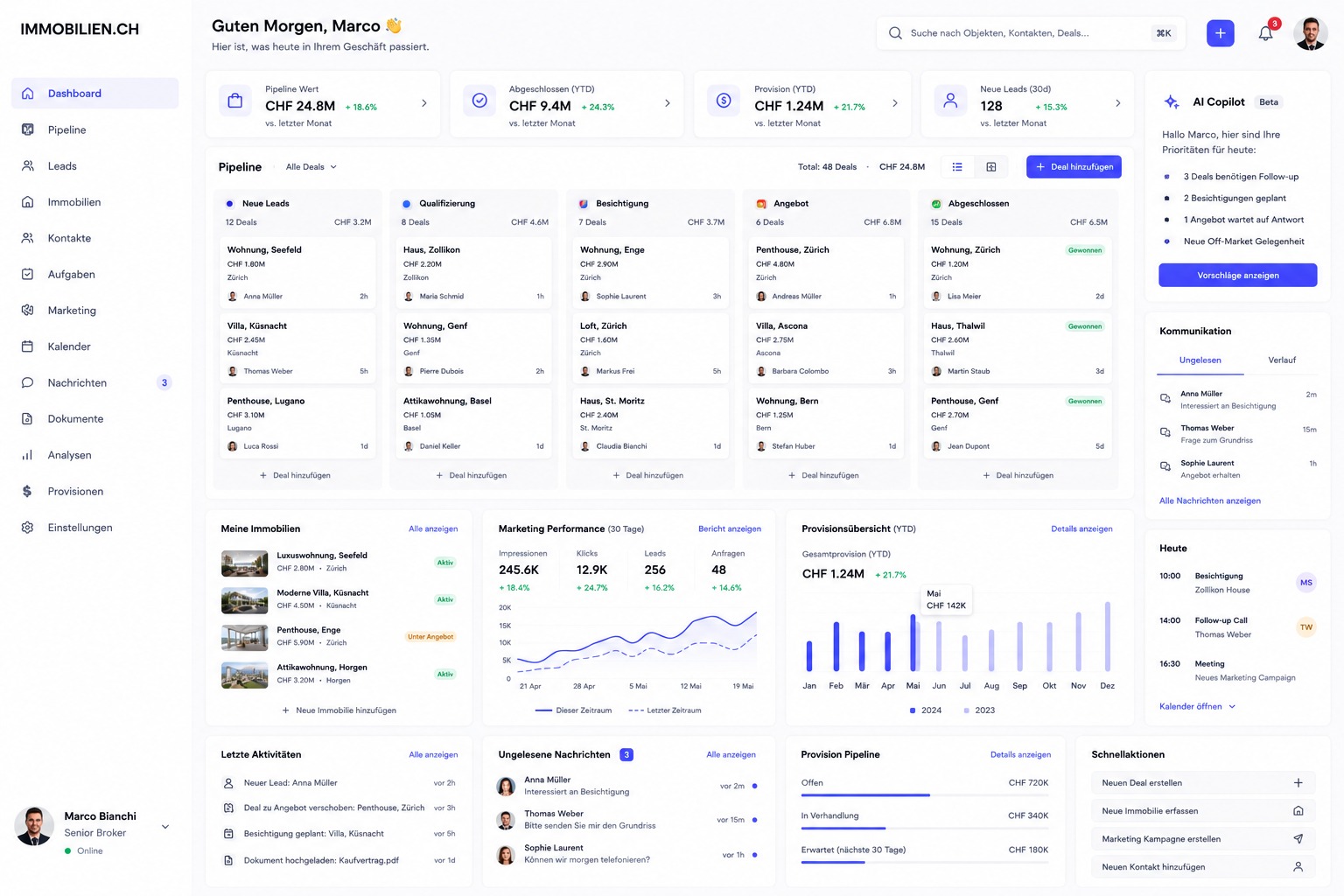Toggle Letzter Zeitraum chart legend
Screen dimensions: 1344x896
(665, 710)
